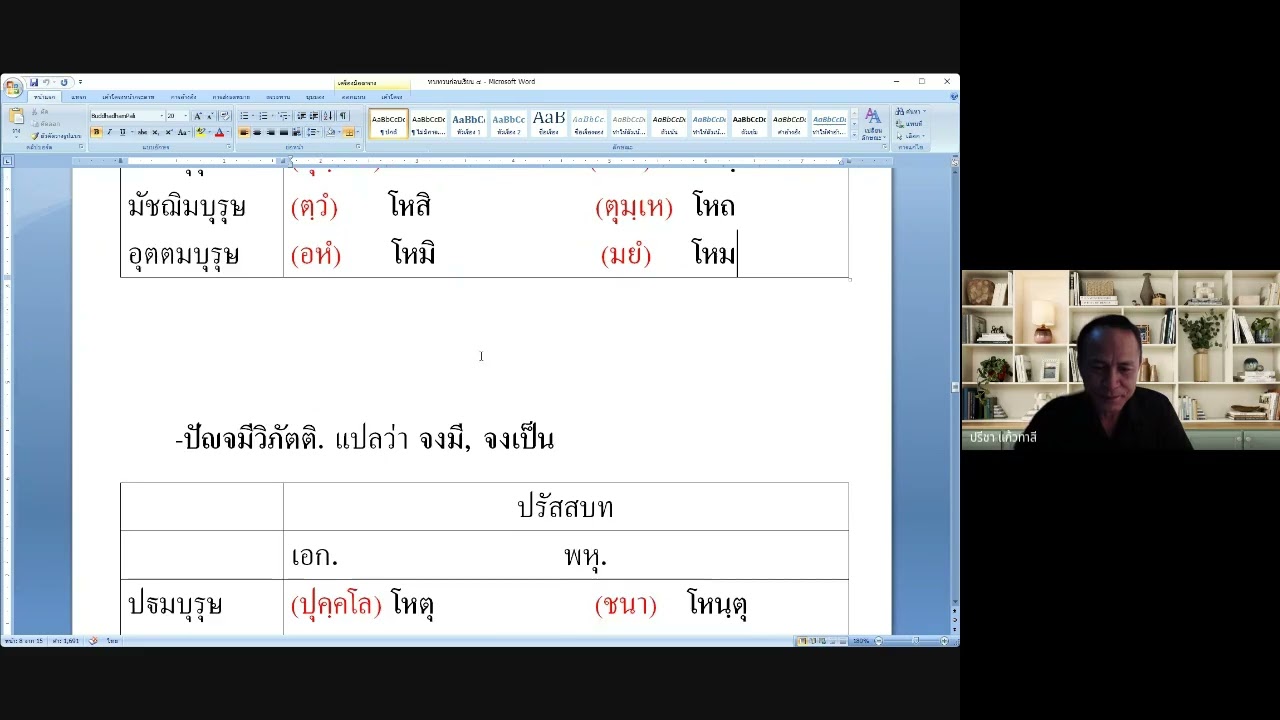Screen dimensions: 1280x720
Task: Apply Normal style from styles gallery
Action: [389, 124]
